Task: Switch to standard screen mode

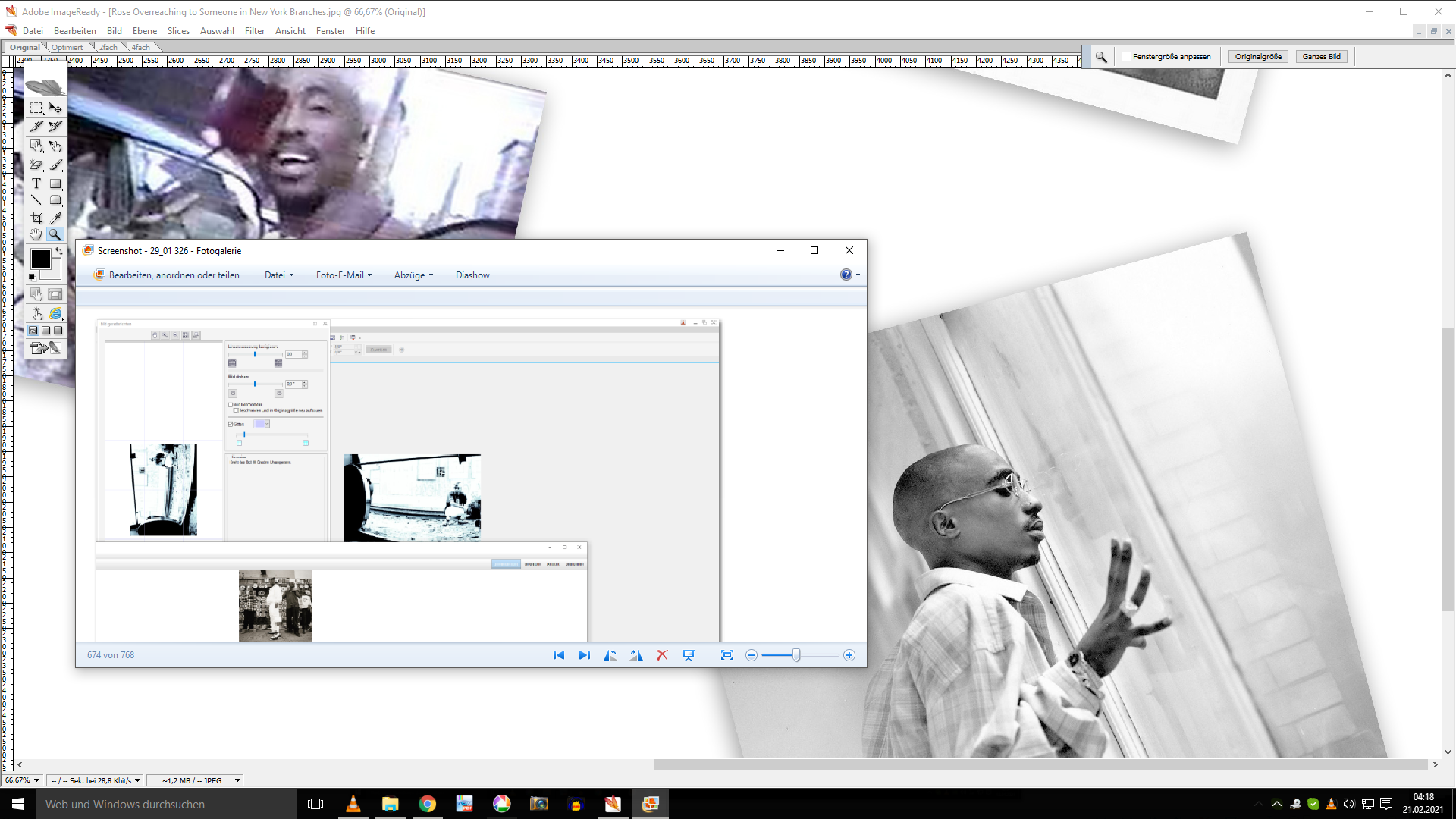Action: (x=33, y=331)
